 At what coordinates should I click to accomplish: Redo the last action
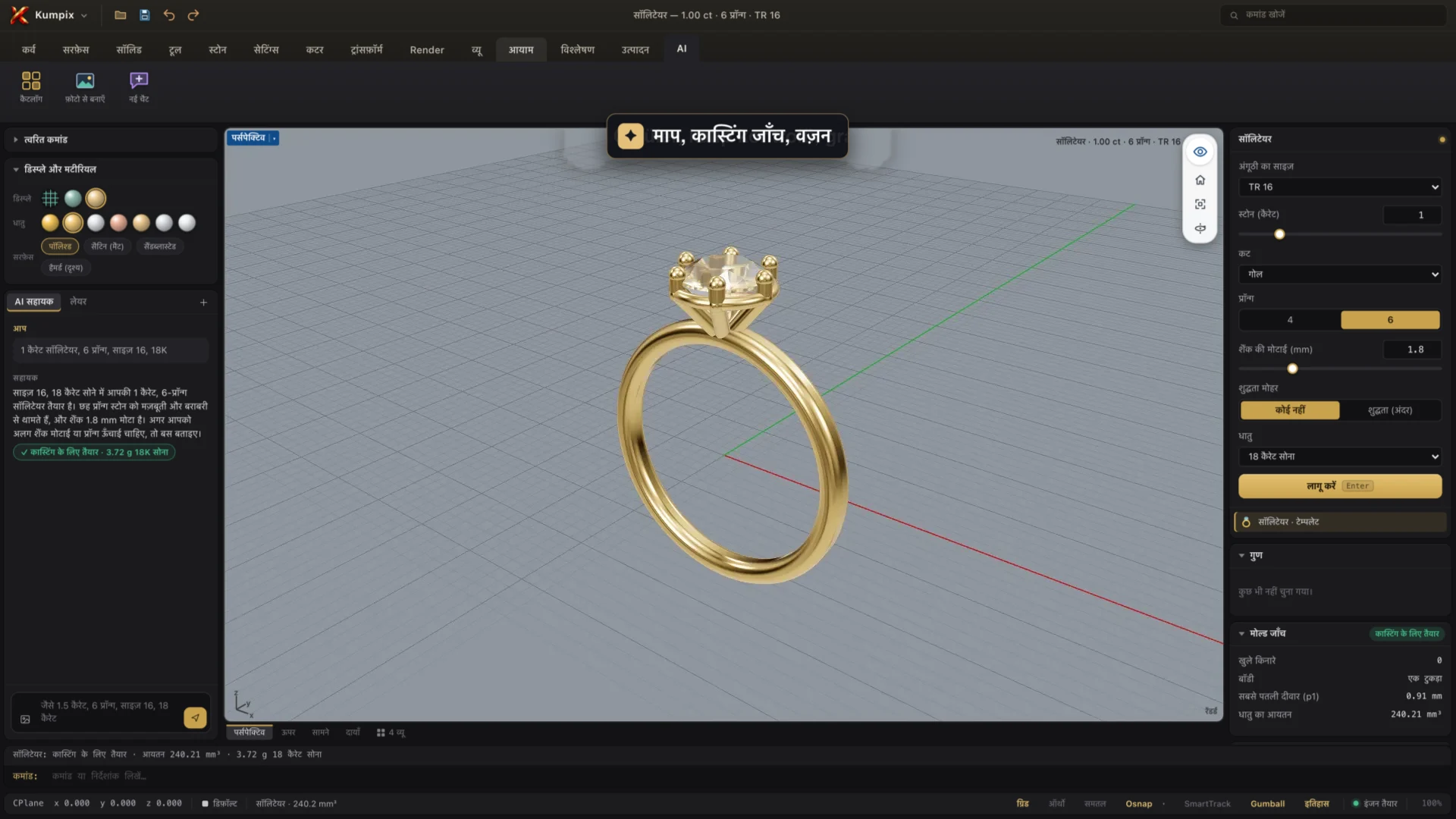click(193, 15)
